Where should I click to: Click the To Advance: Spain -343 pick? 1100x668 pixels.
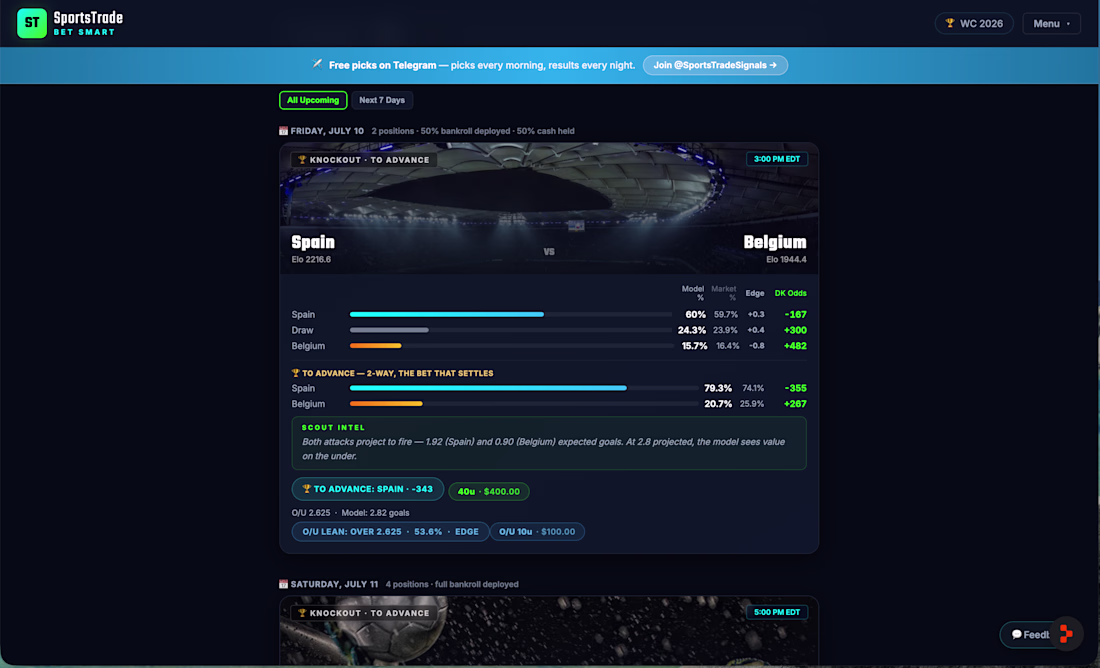(368, 489)
